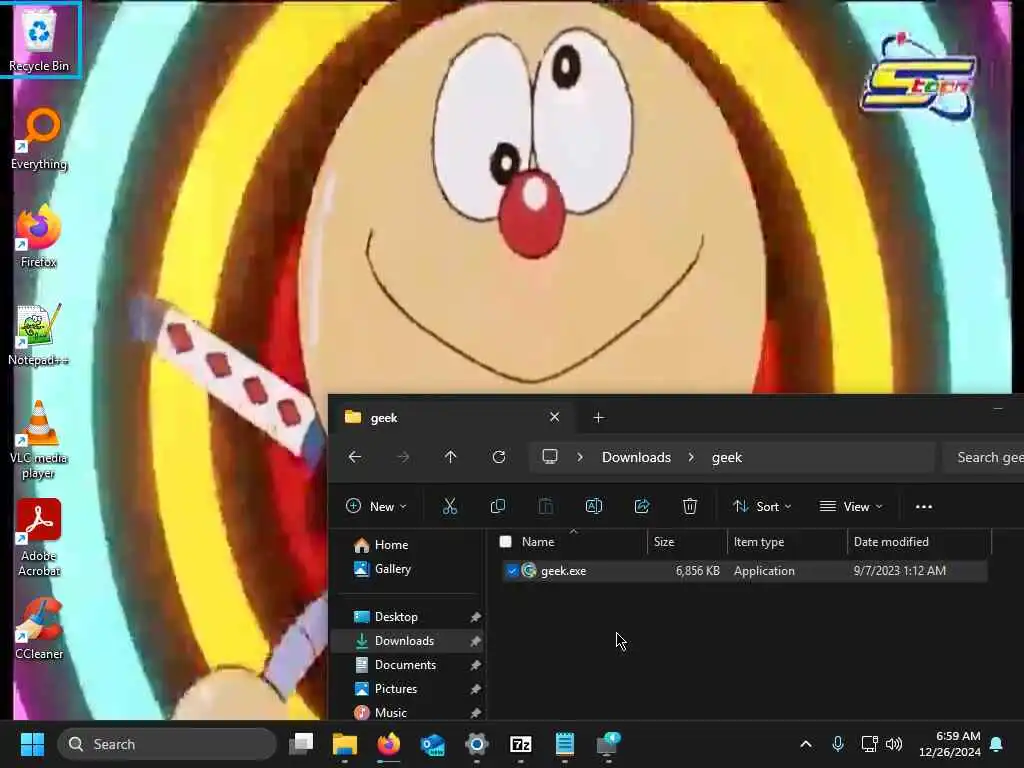Viewport: 1024px width, 768px height.
Task: Share the selected file
Action: pos(642,506)
